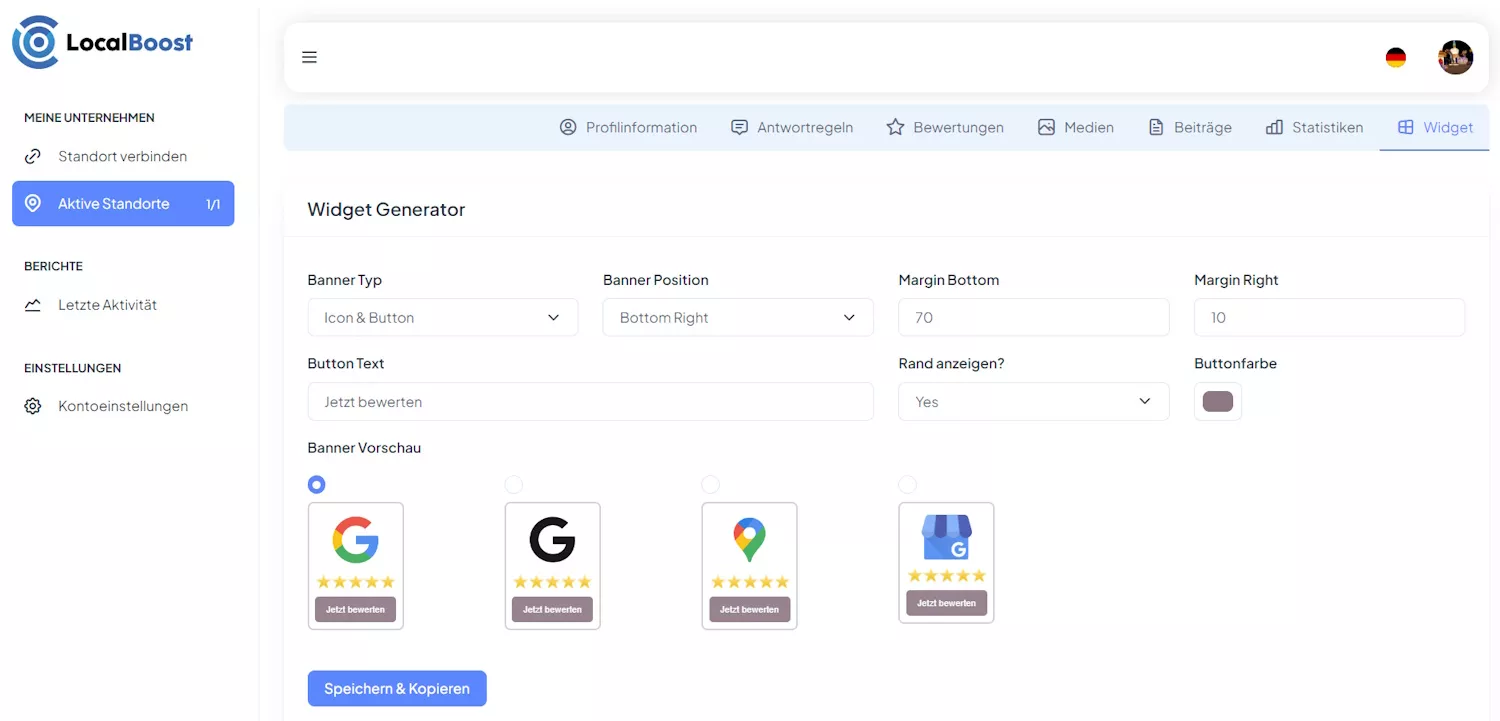Open the Rand anzeigen dropdown
This screenshot has width=1500, height=721.
coord(1034,401)
